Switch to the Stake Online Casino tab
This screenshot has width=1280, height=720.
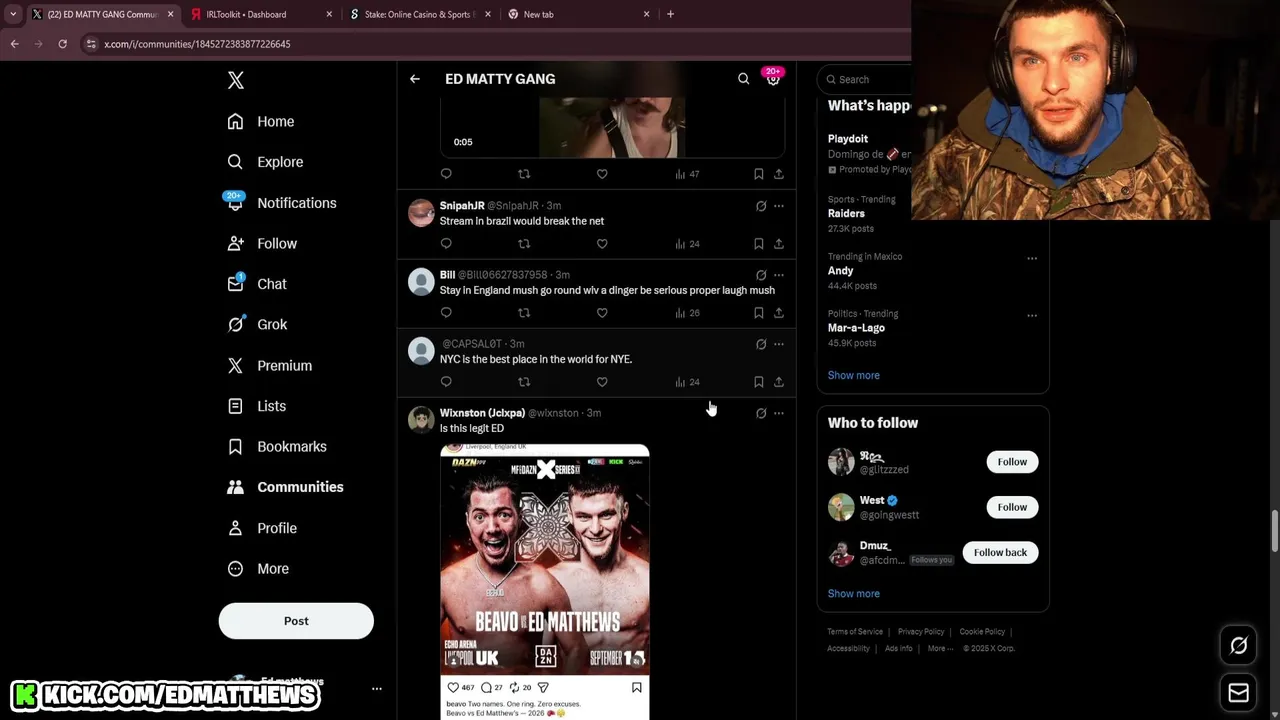point(418,14)
